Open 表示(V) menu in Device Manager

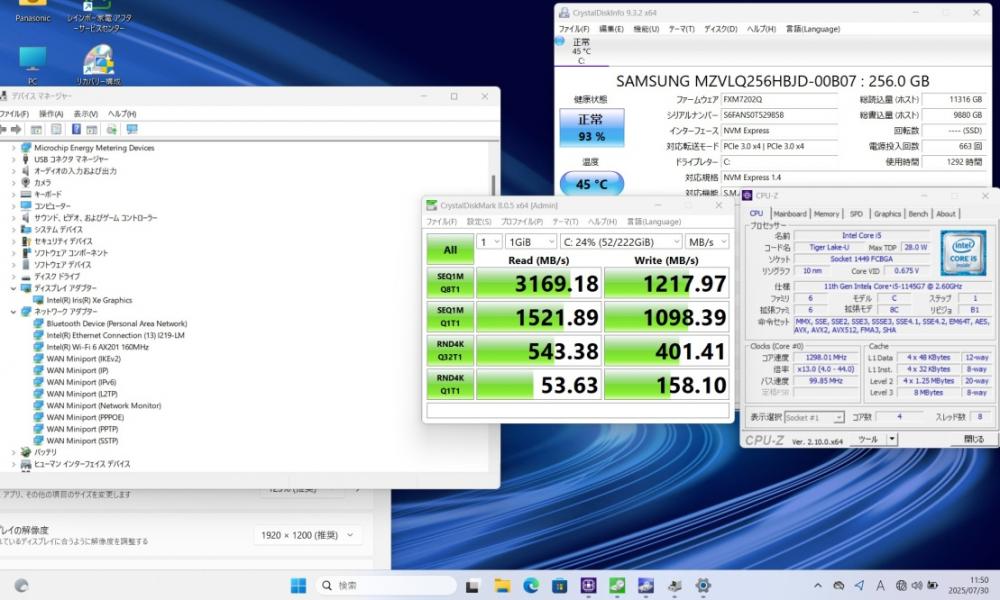coord(85,113)
